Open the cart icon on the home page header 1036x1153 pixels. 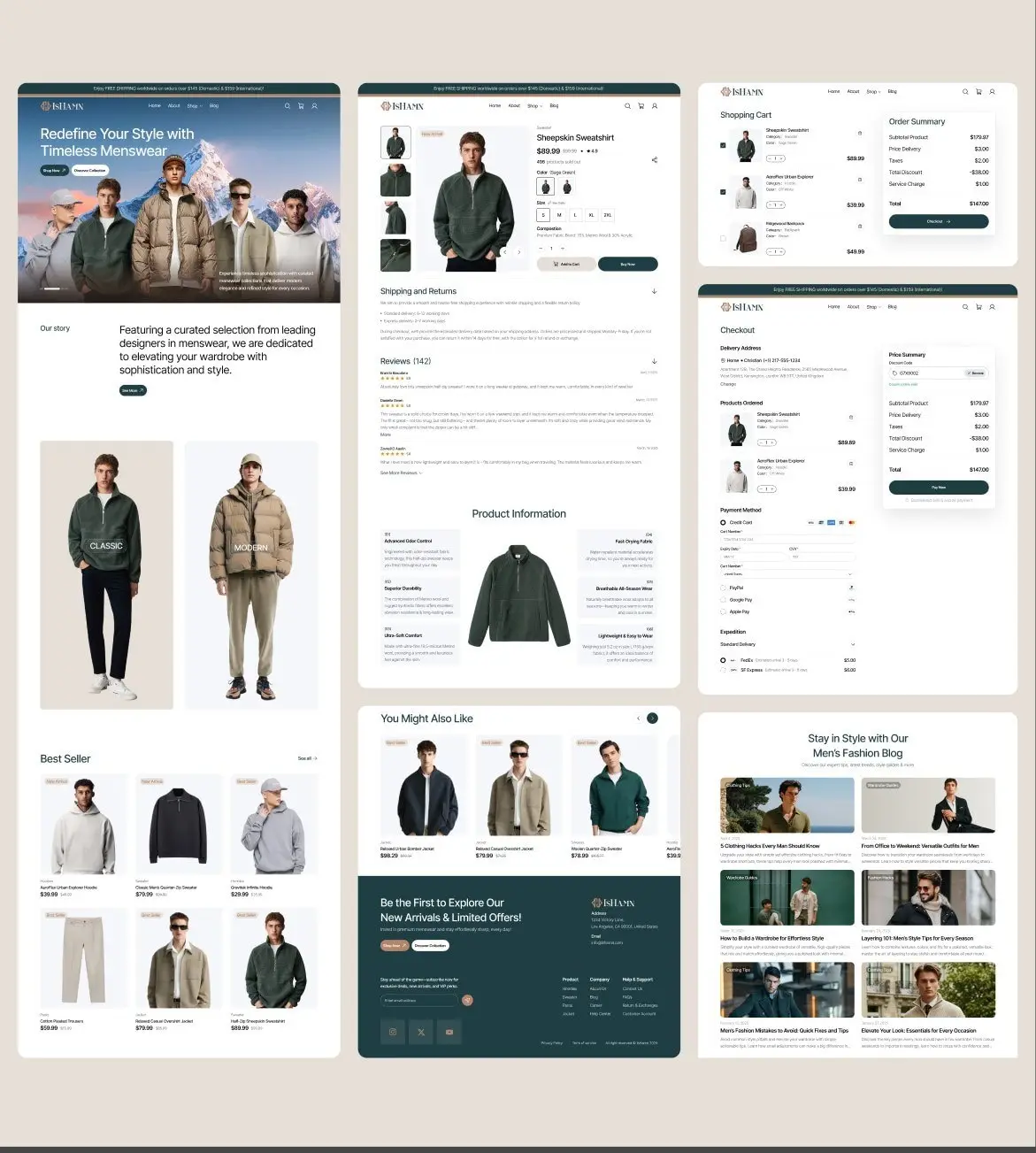301,106
